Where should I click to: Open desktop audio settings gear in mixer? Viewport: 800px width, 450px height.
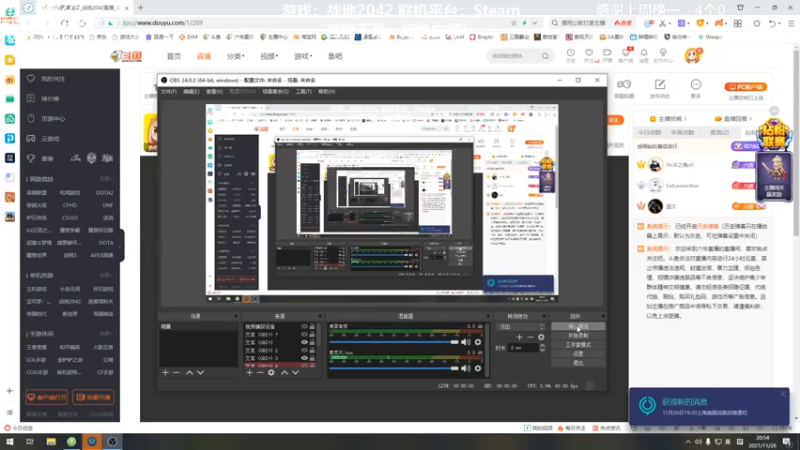pos(478,342)
